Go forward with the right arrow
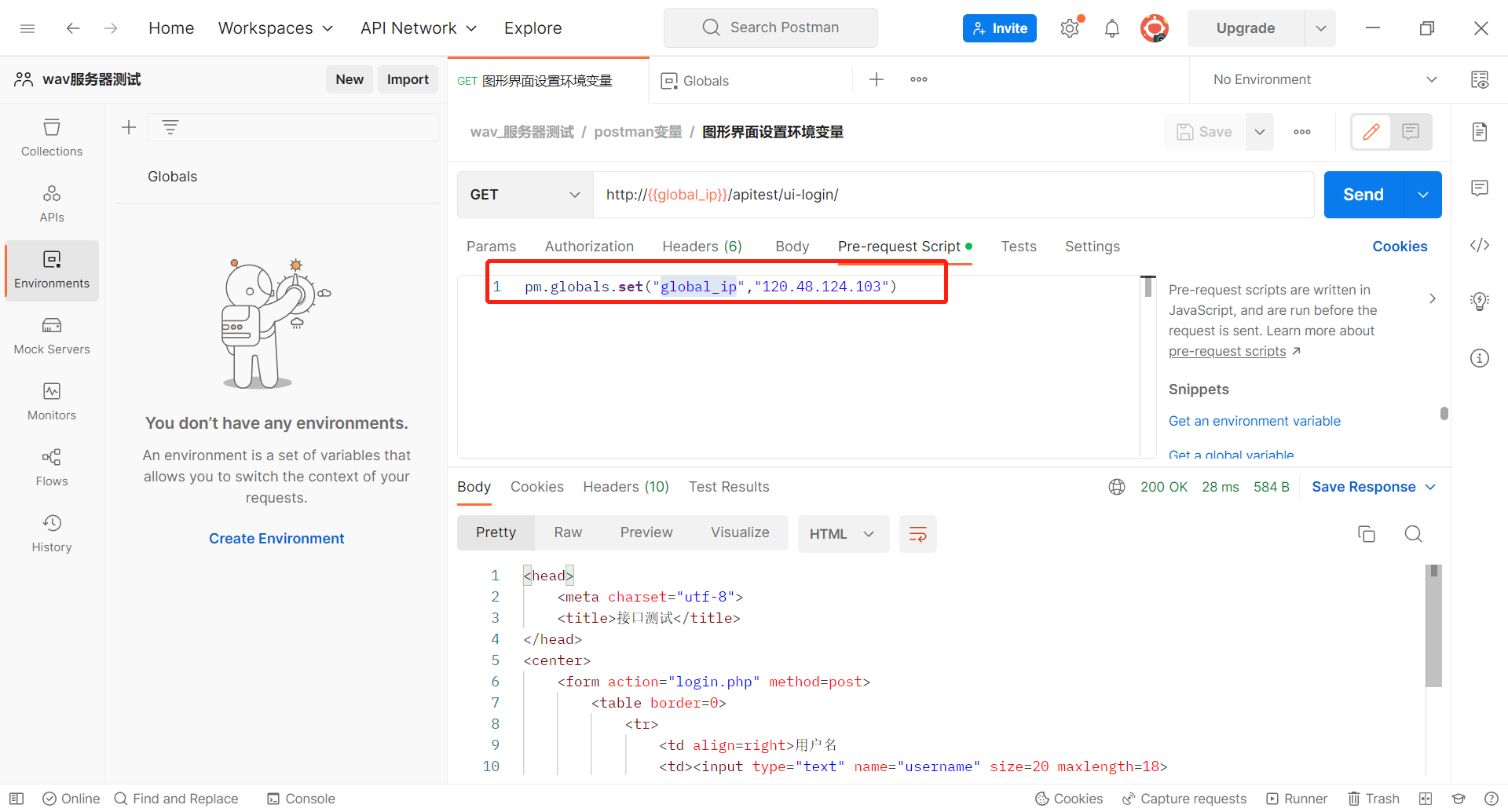The height and width of the screenshot is (812, 1508). 111,28
